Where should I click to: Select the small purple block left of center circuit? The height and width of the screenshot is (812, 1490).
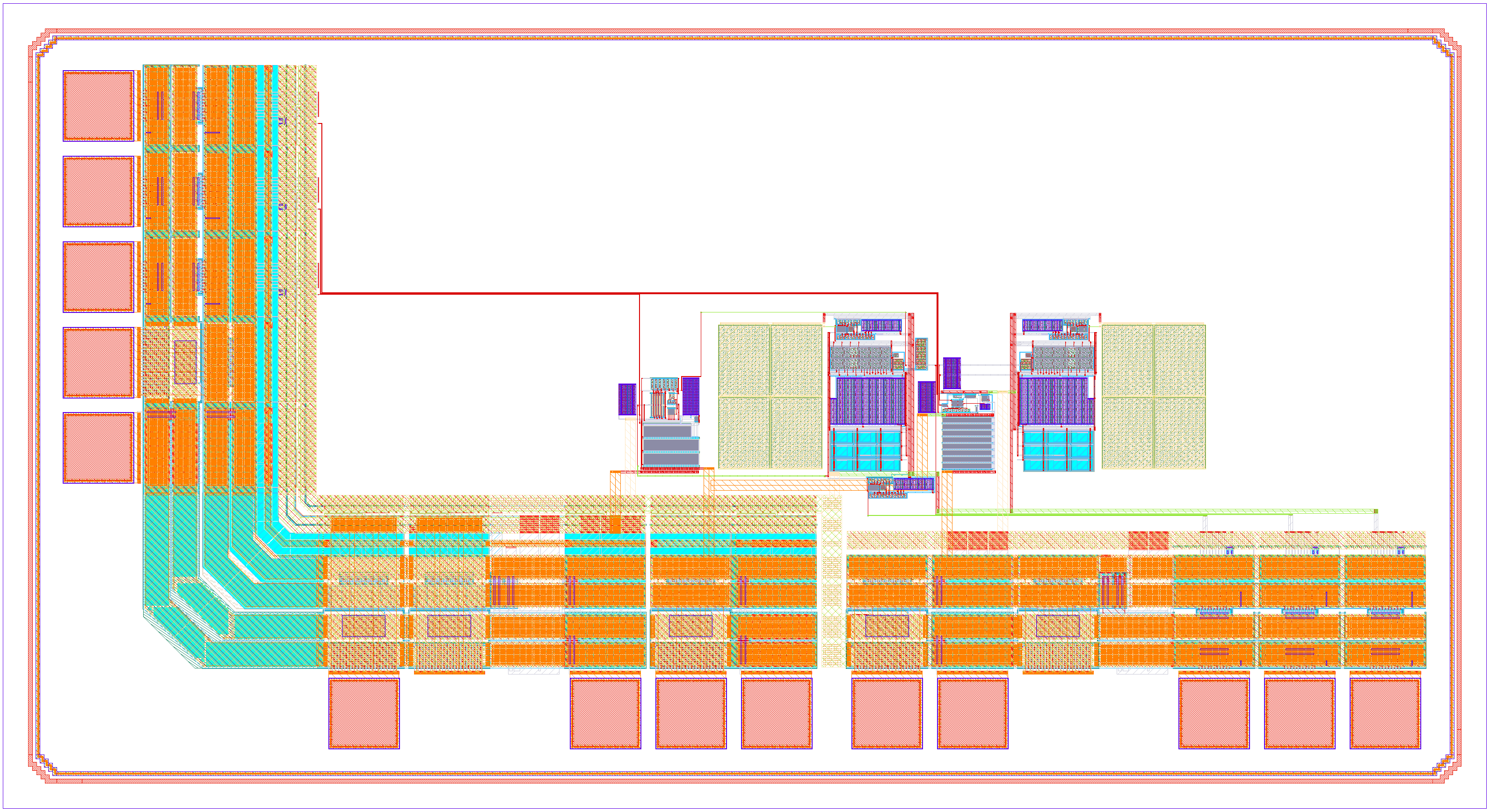click(627, 399)
